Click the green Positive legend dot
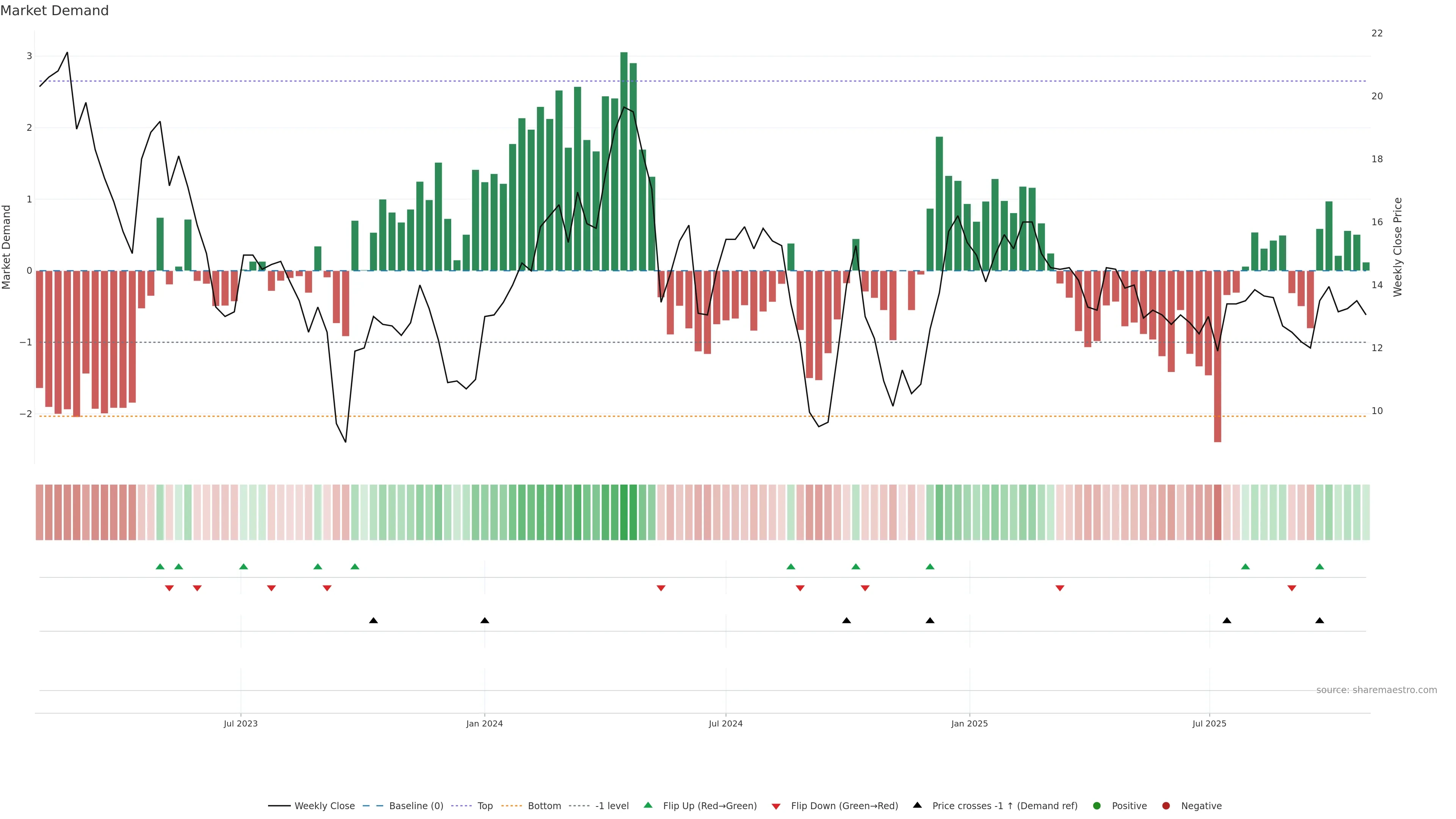Screen dimensions: 1456x819 1097,805
